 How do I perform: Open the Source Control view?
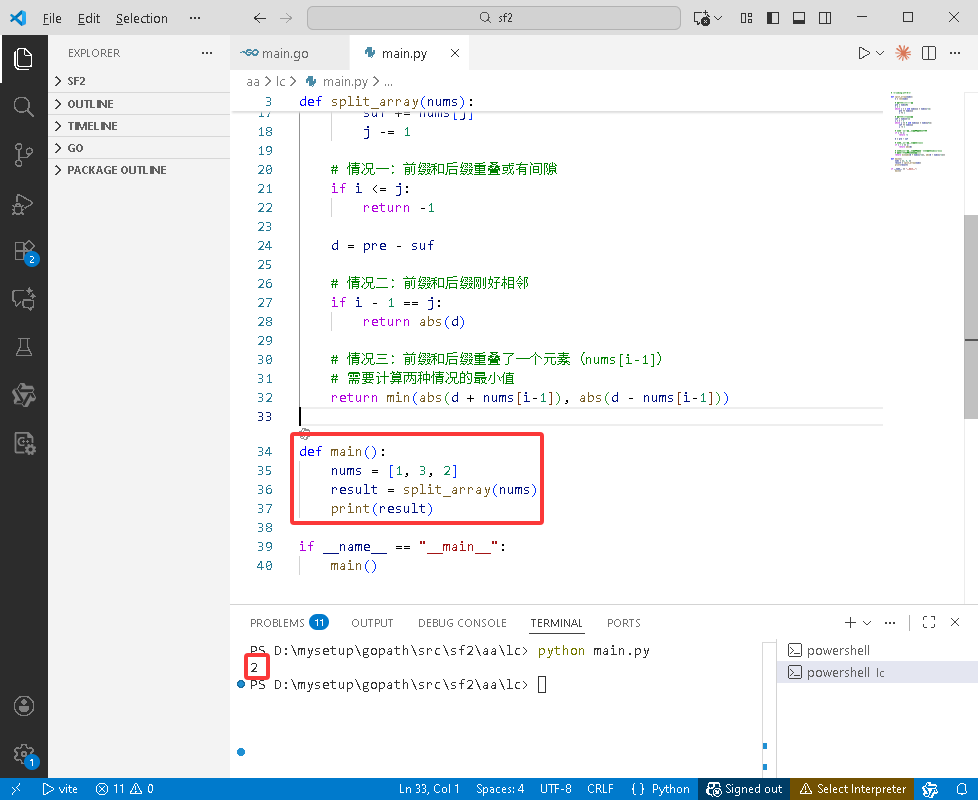click(24, 155)
